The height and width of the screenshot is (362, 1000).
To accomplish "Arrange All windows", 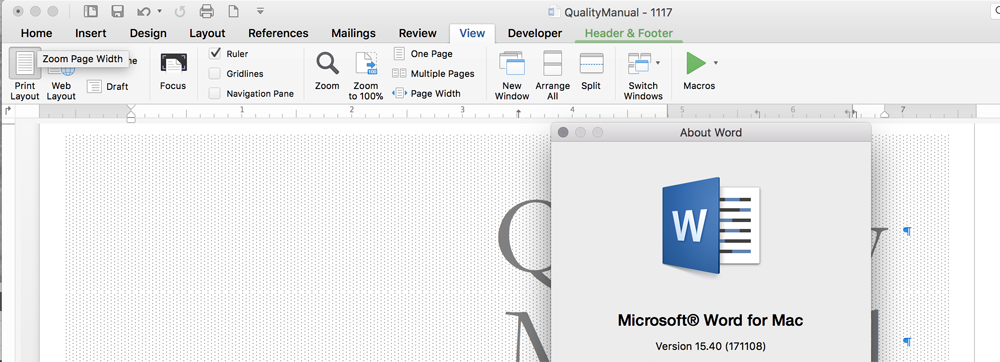I will pyautogui.click(x=552, y=76).
